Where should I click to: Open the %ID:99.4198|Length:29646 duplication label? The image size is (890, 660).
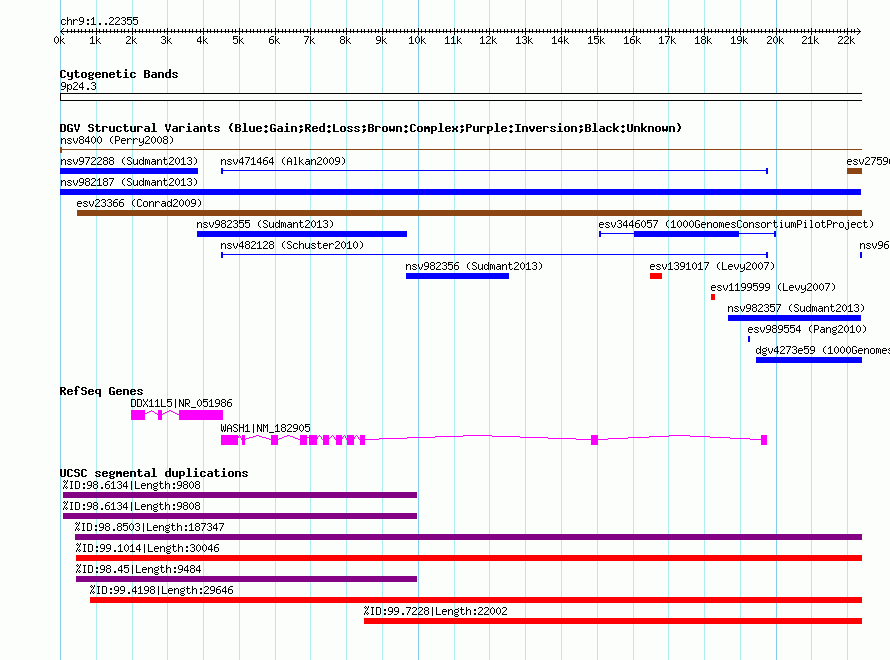point(161,590)
